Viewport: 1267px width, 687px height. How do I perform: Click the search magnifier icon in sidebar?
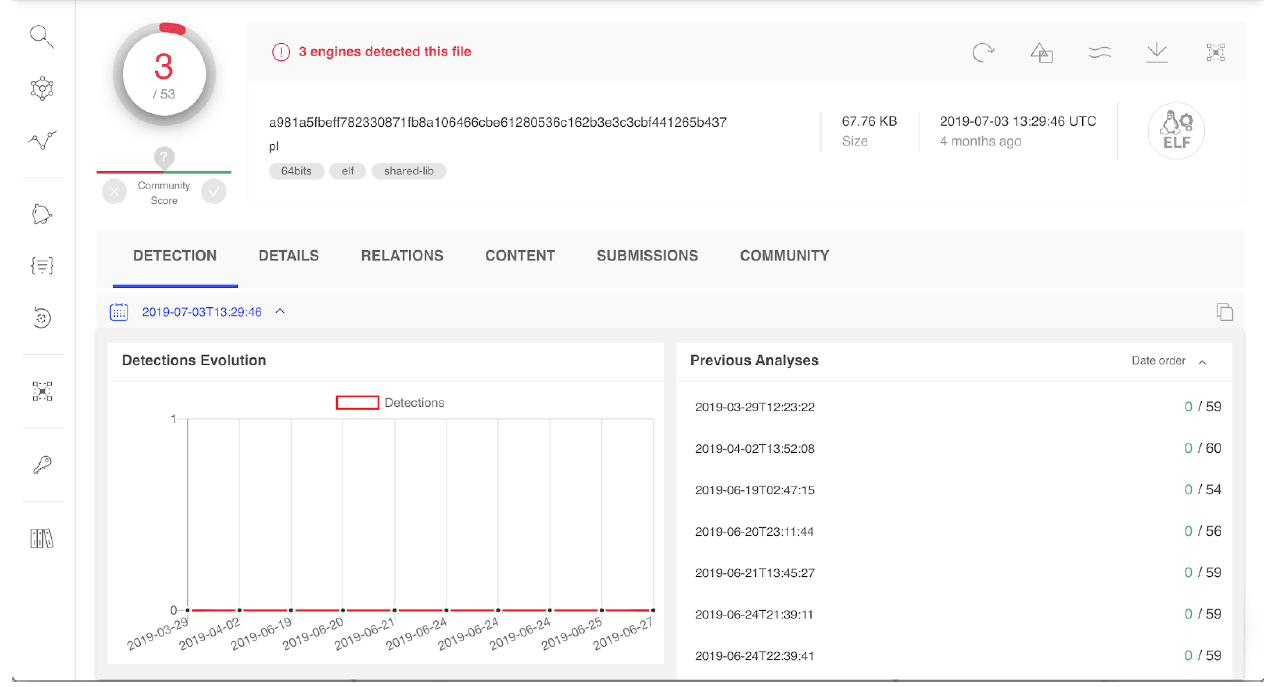click(x=41, y=37)
